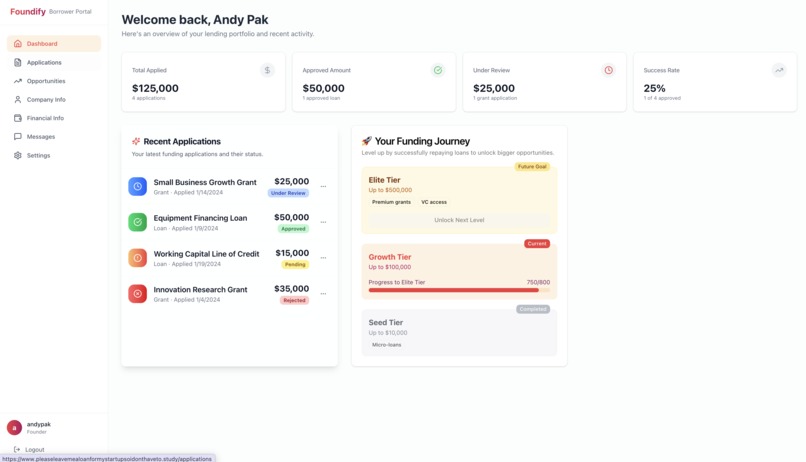This screenshot has height=462, width=806.
Task: Click the $35,000 amount on Innovation Research Grant
Action: (x=291, y=289)
